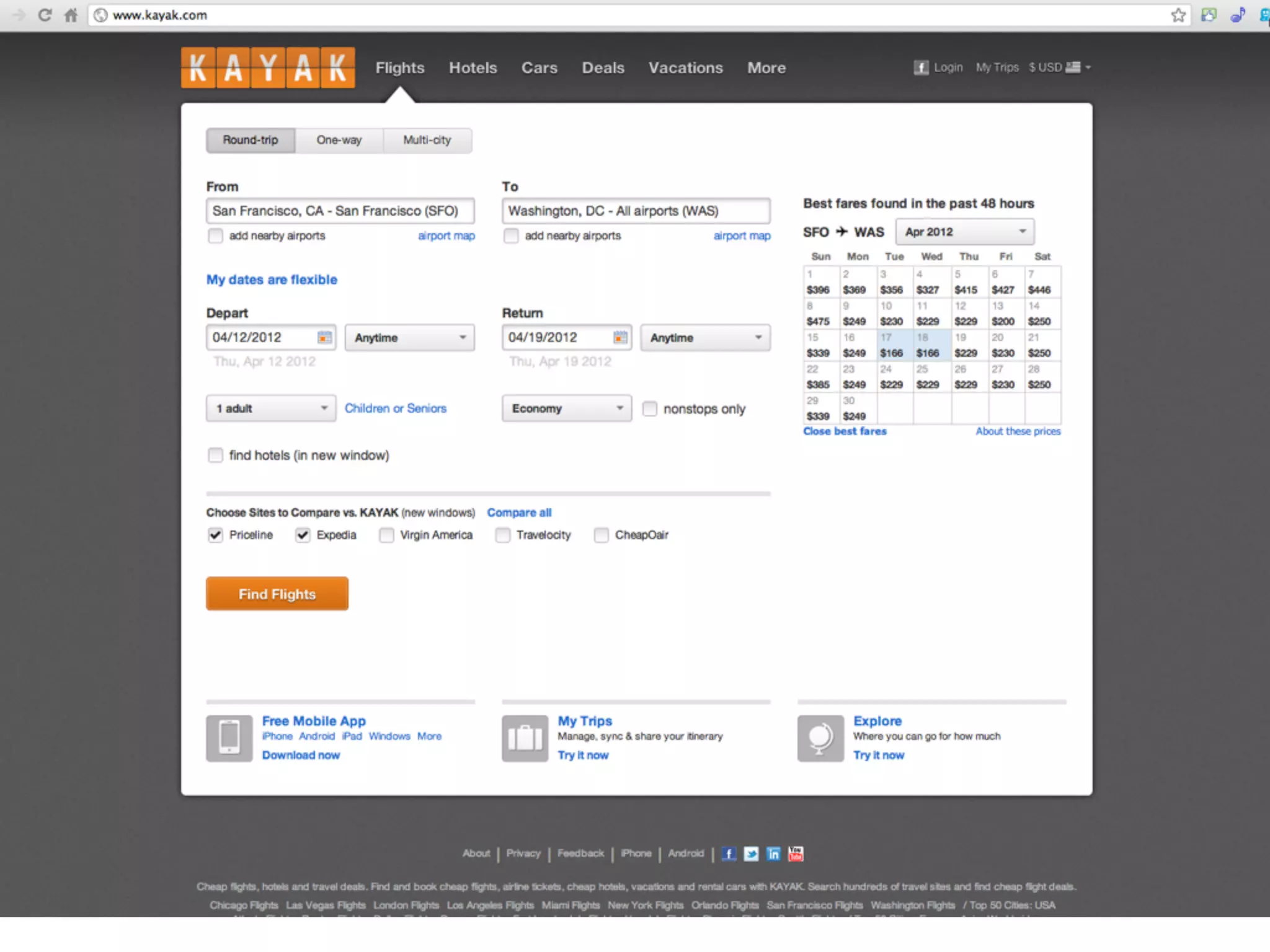Open the 1 adult travelers dropdown
The height and width of the screenshot is (952, 1270).
[271, 408]
